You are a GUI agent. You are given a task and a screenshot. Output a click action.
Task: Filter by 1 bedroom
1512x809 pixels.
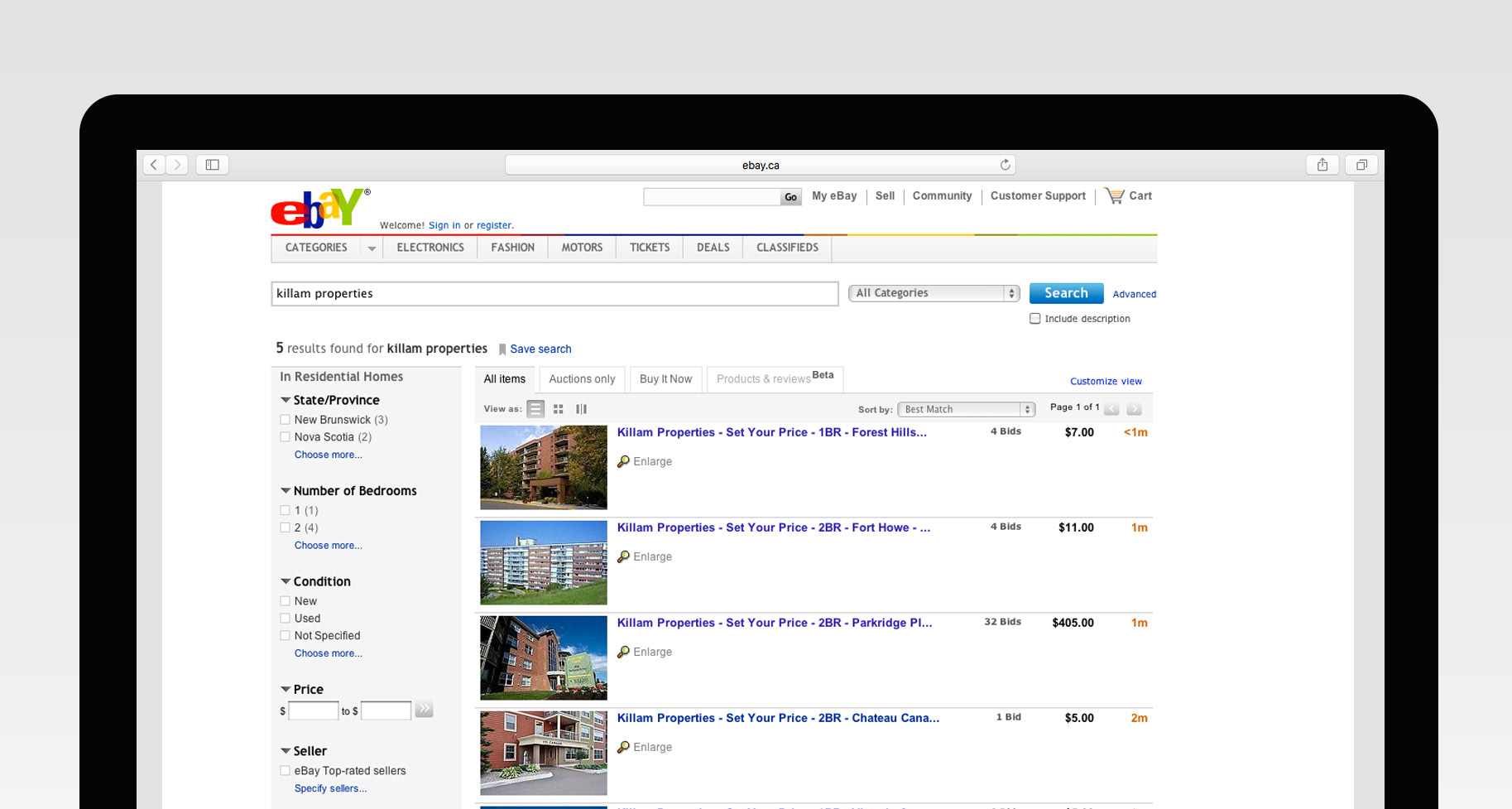tap(285, 511)
